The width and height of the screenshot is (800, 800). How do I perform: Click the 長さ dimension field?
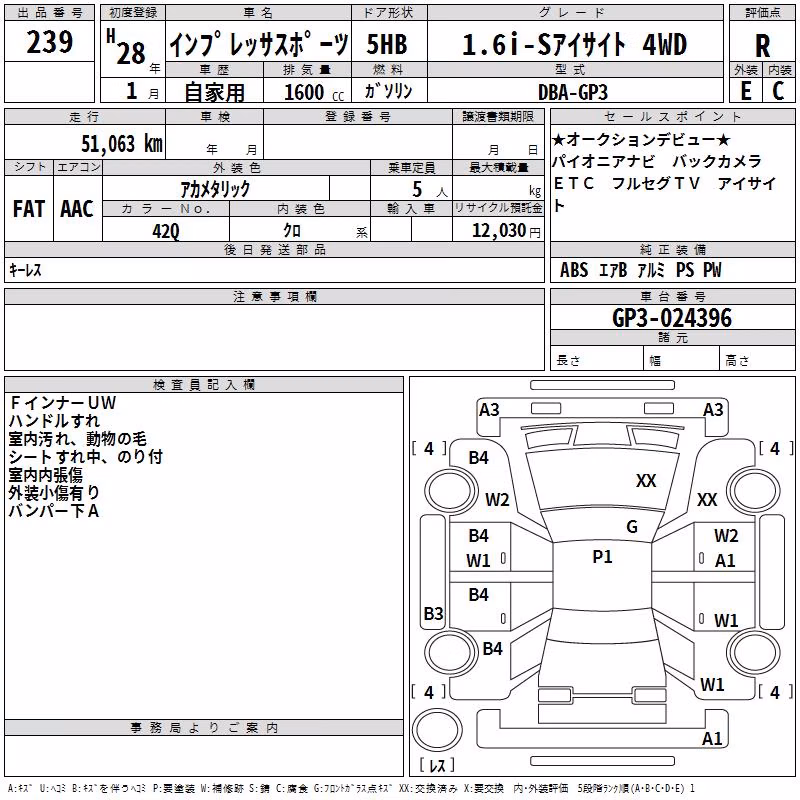click(597, 359)
